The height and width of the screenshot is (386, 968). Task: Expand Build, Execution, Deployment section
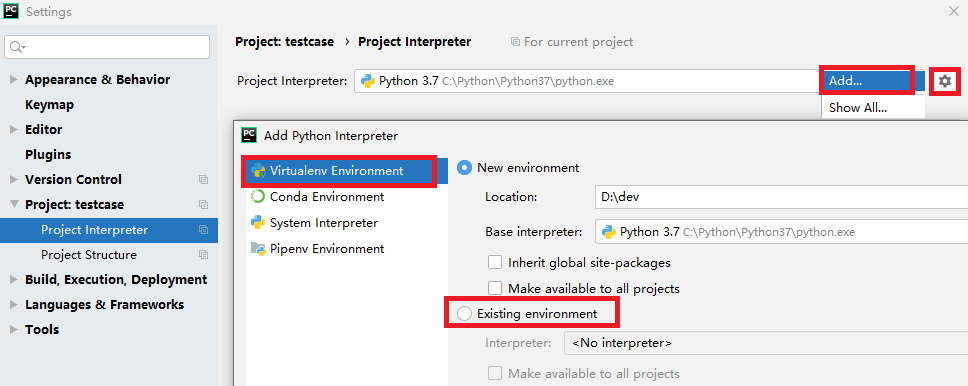coord(14,280)
